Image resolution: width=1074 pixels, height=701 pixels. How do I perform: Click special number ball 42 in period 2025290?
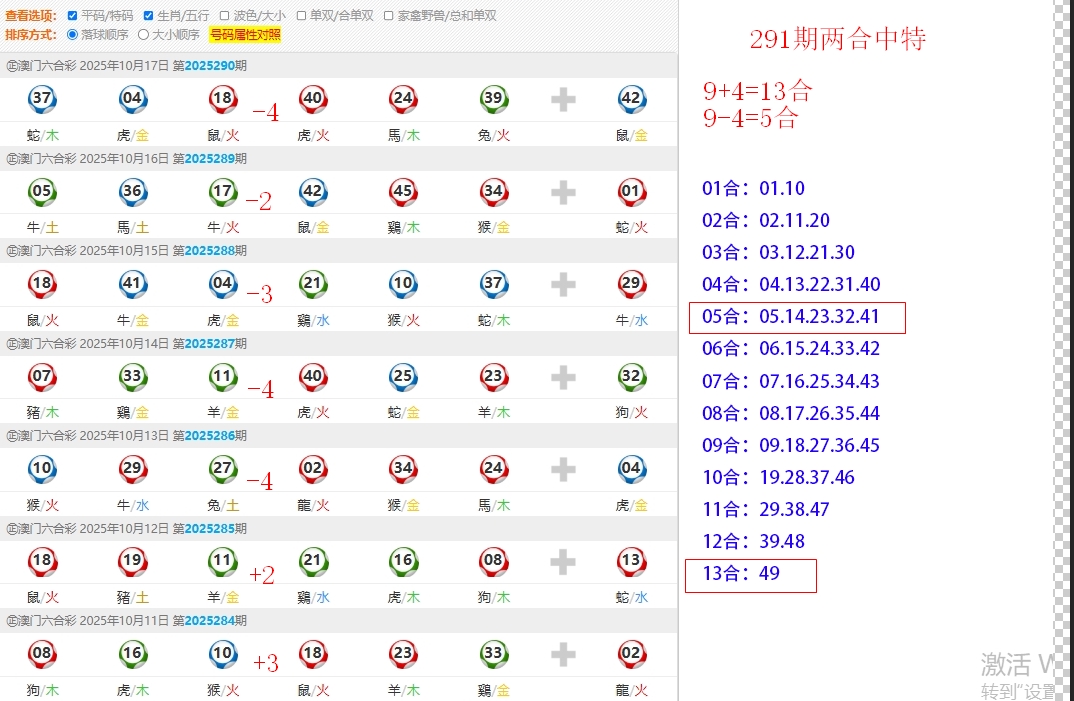[x=631, y=99]
